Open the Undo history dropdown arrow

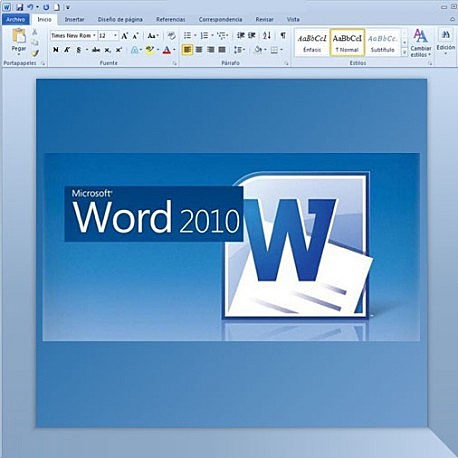(x=37, y=7)
